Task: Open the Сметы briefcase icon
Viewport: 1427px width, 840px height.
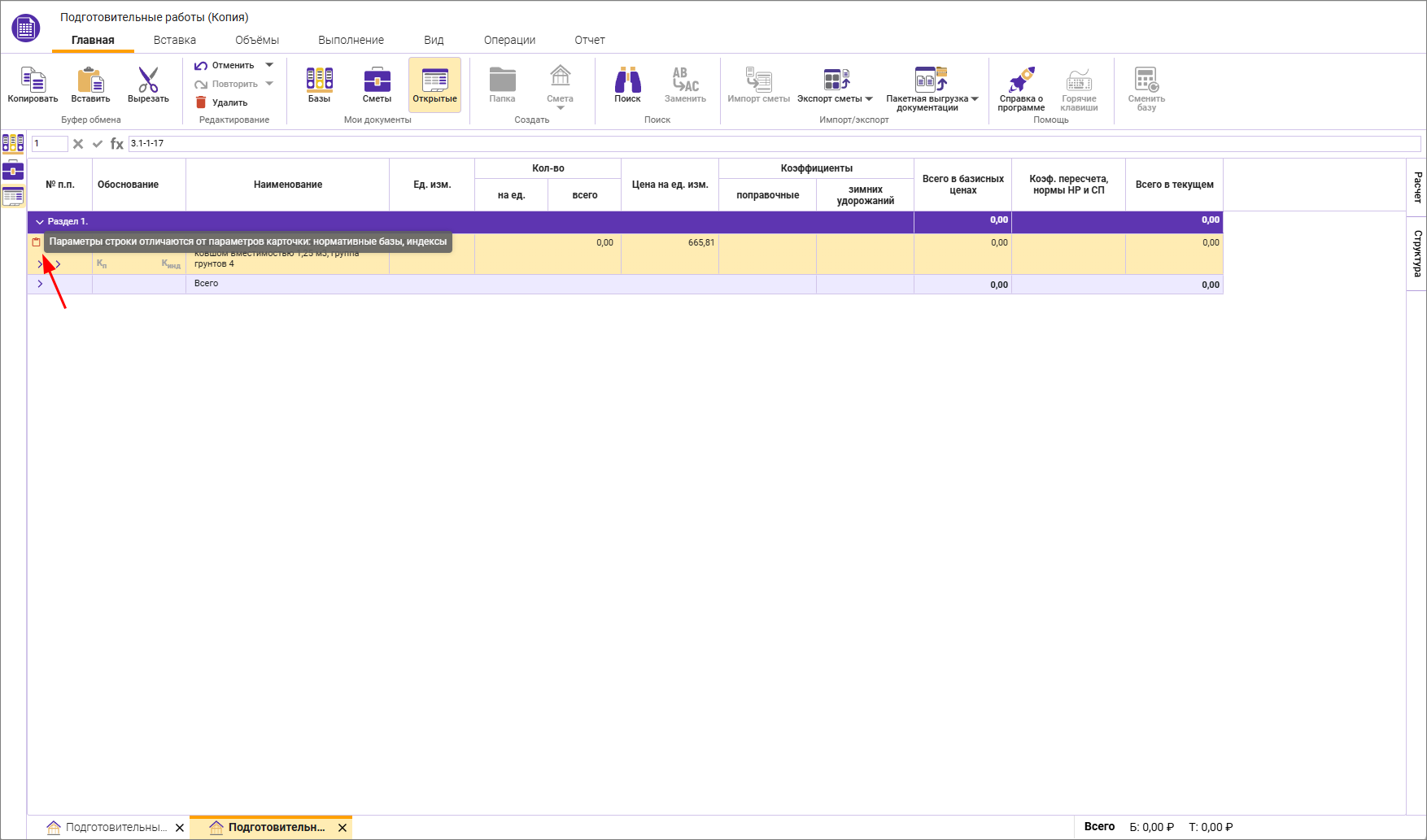Action: pos(377,81)
